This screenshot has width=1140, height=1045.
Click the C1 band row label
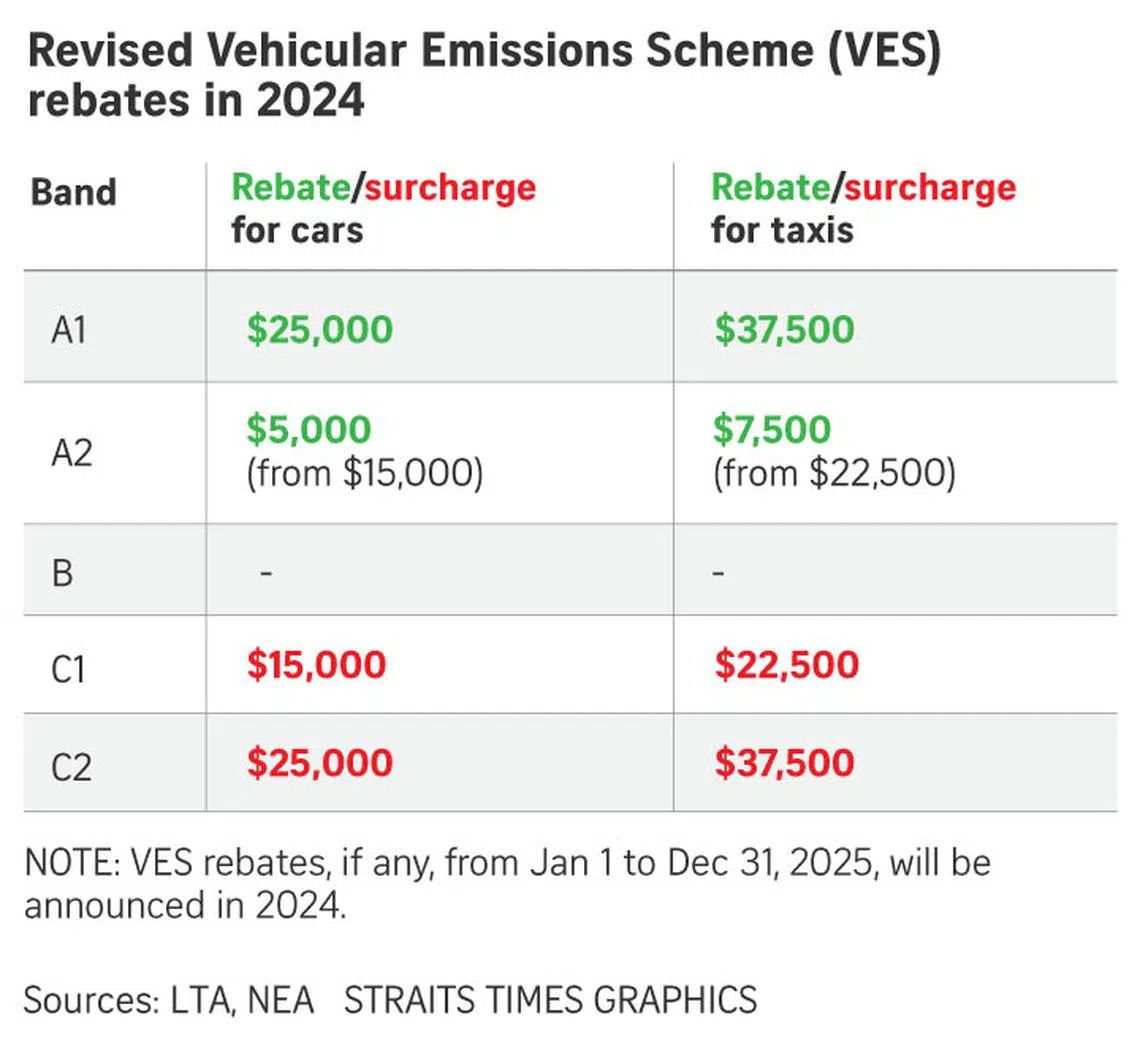pyautogui.click(x=69, y=667)
